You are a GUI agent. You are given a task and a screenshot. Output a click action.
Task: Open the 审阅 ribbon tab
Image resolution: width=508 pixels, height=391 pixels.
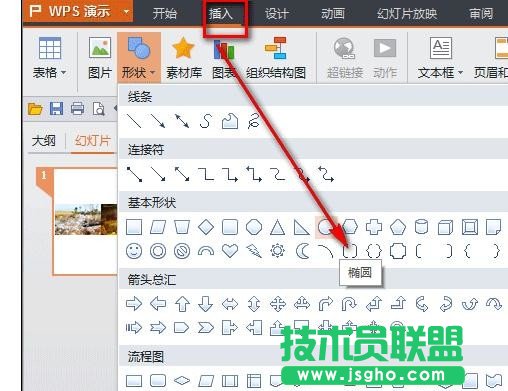[481, 14]
